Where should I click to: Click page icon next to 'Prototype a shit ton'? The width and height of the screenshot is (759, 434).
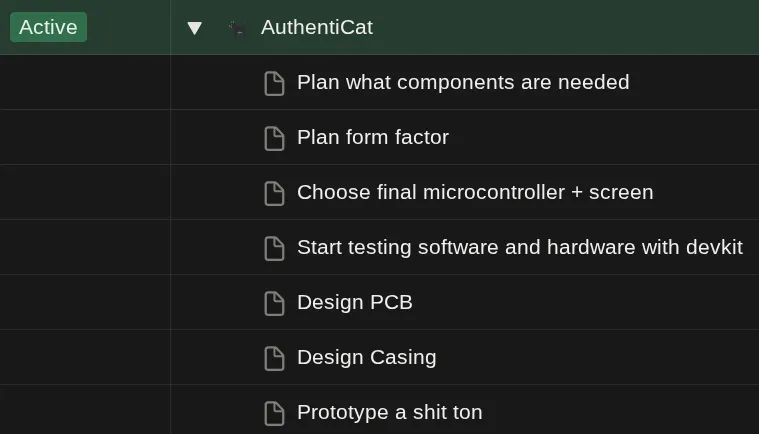274,413
